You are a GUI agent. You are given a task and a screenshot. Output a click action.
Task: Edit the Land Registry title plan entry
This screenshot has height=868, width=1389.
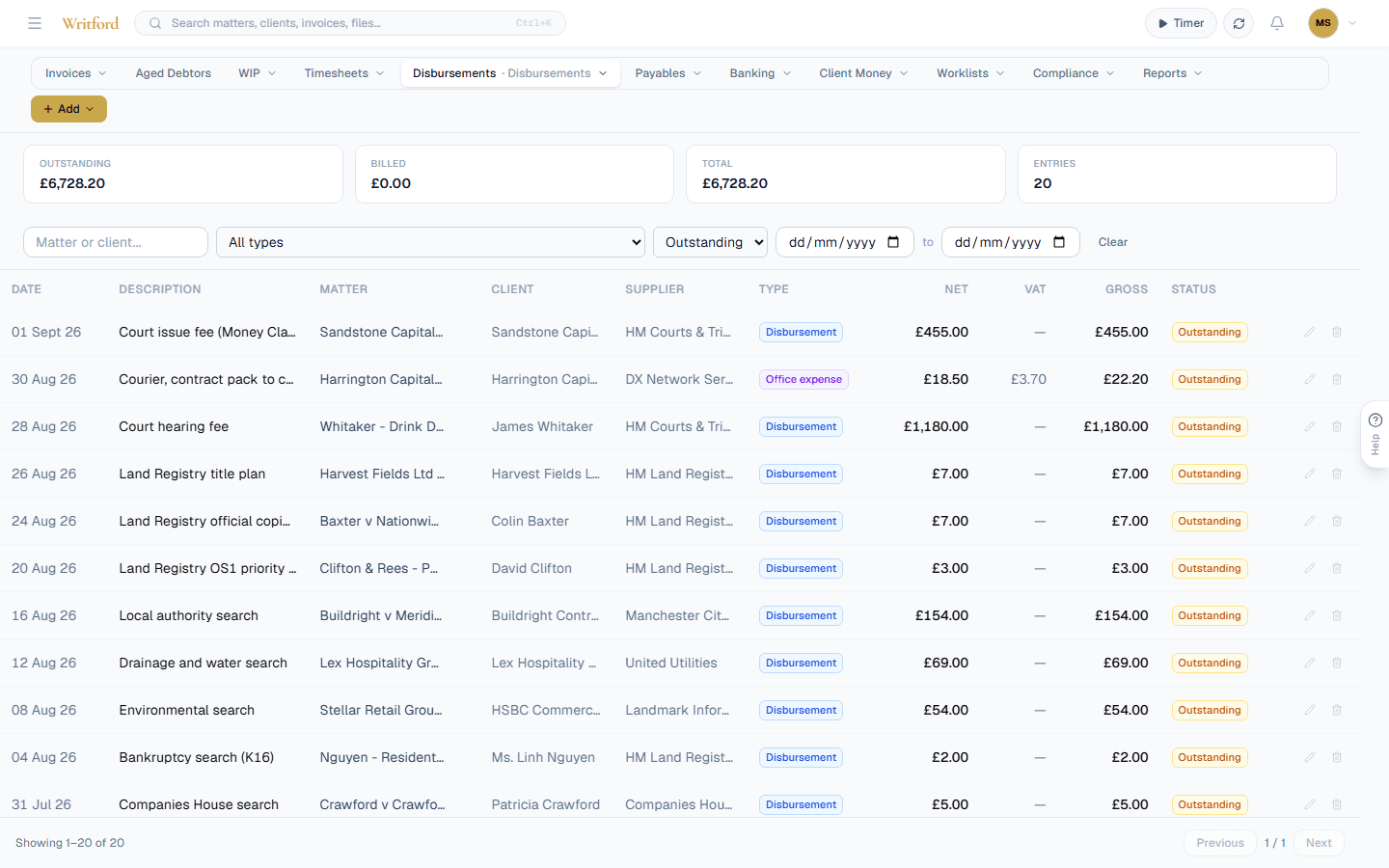click(1310, 474)
